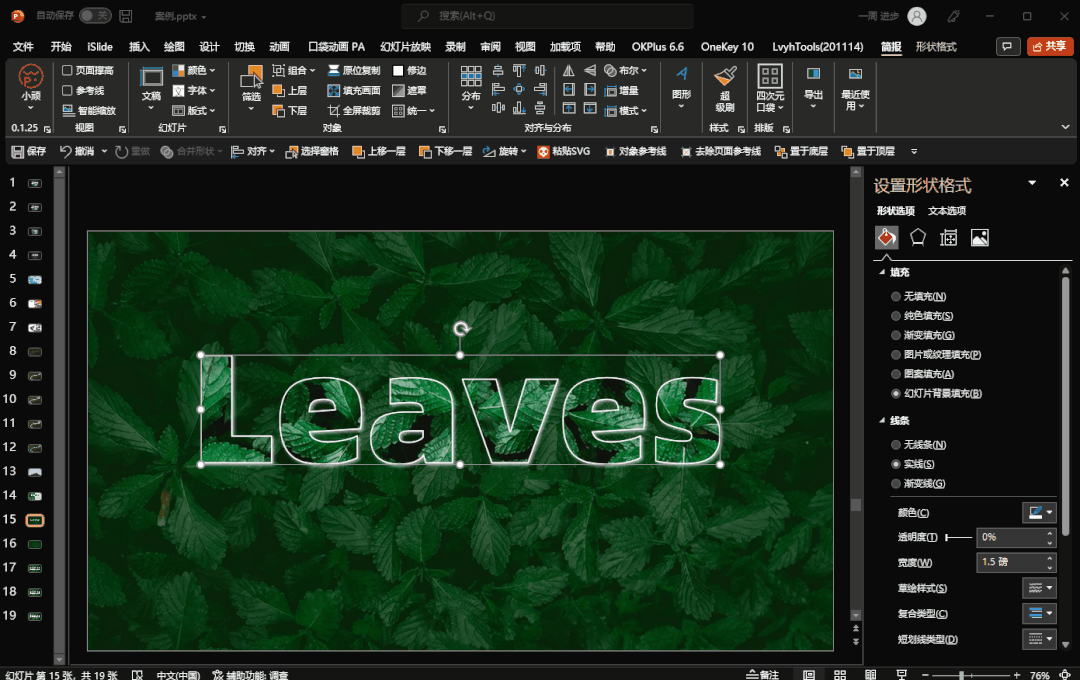Open the 版式 layout dropdown

pos(194,110)
